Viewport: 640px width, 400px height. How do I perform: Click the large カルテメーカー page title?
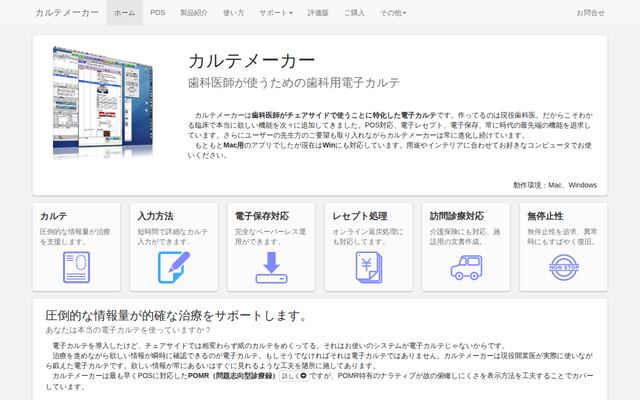251,61
